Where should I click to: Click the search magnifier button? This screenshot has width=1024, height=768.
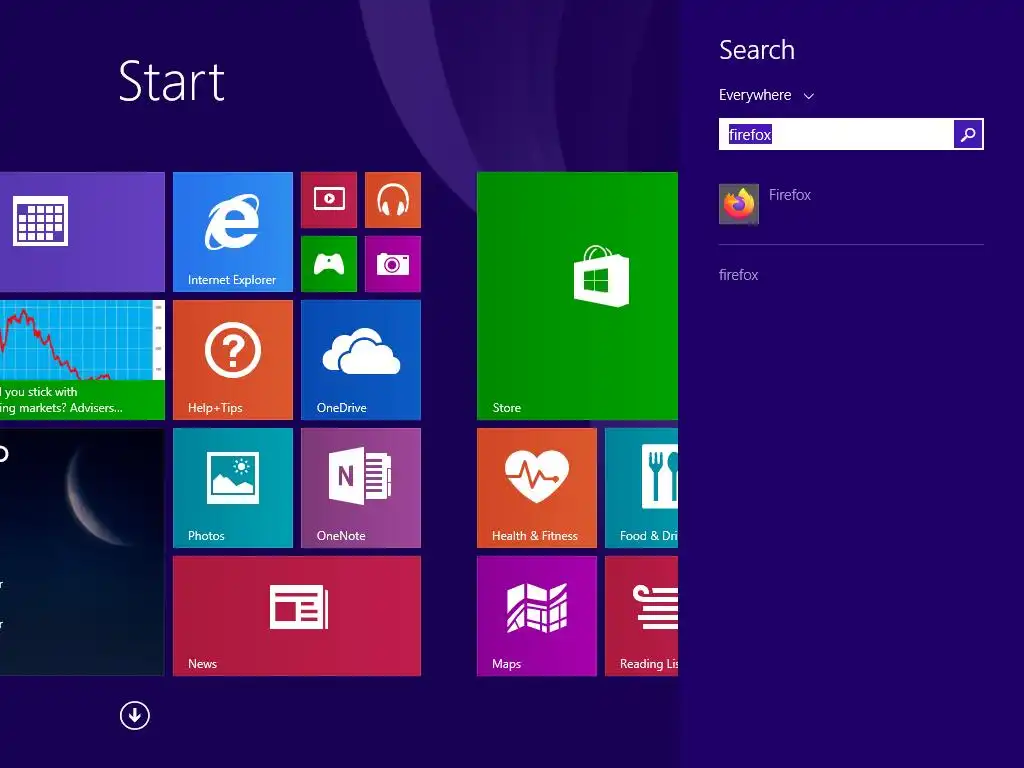968,135
